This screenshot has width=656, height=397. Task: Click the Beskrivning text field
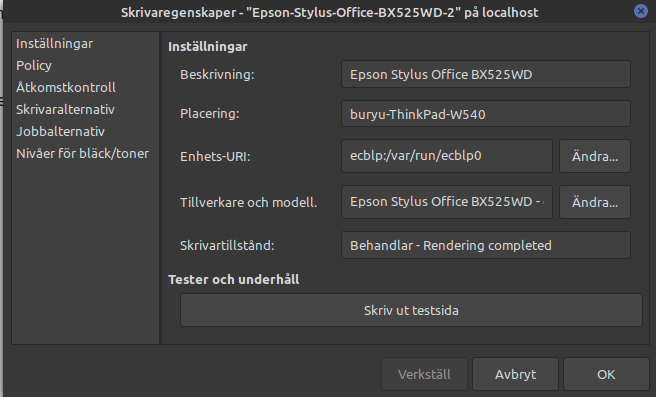point(486,74)
